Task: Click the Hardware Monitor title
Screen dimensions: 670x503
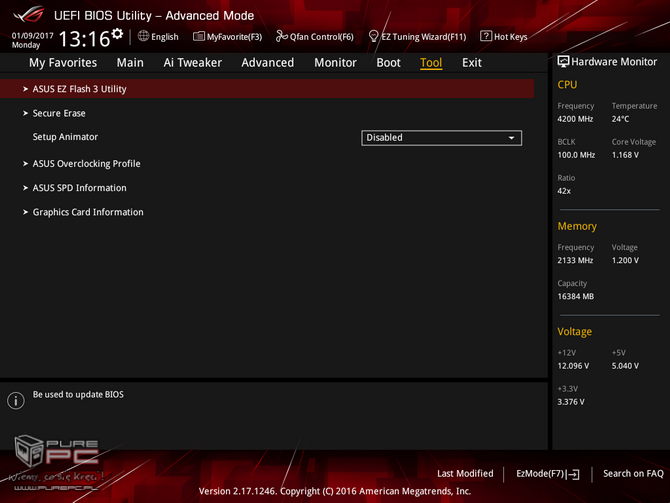Action: coord(614,62)
